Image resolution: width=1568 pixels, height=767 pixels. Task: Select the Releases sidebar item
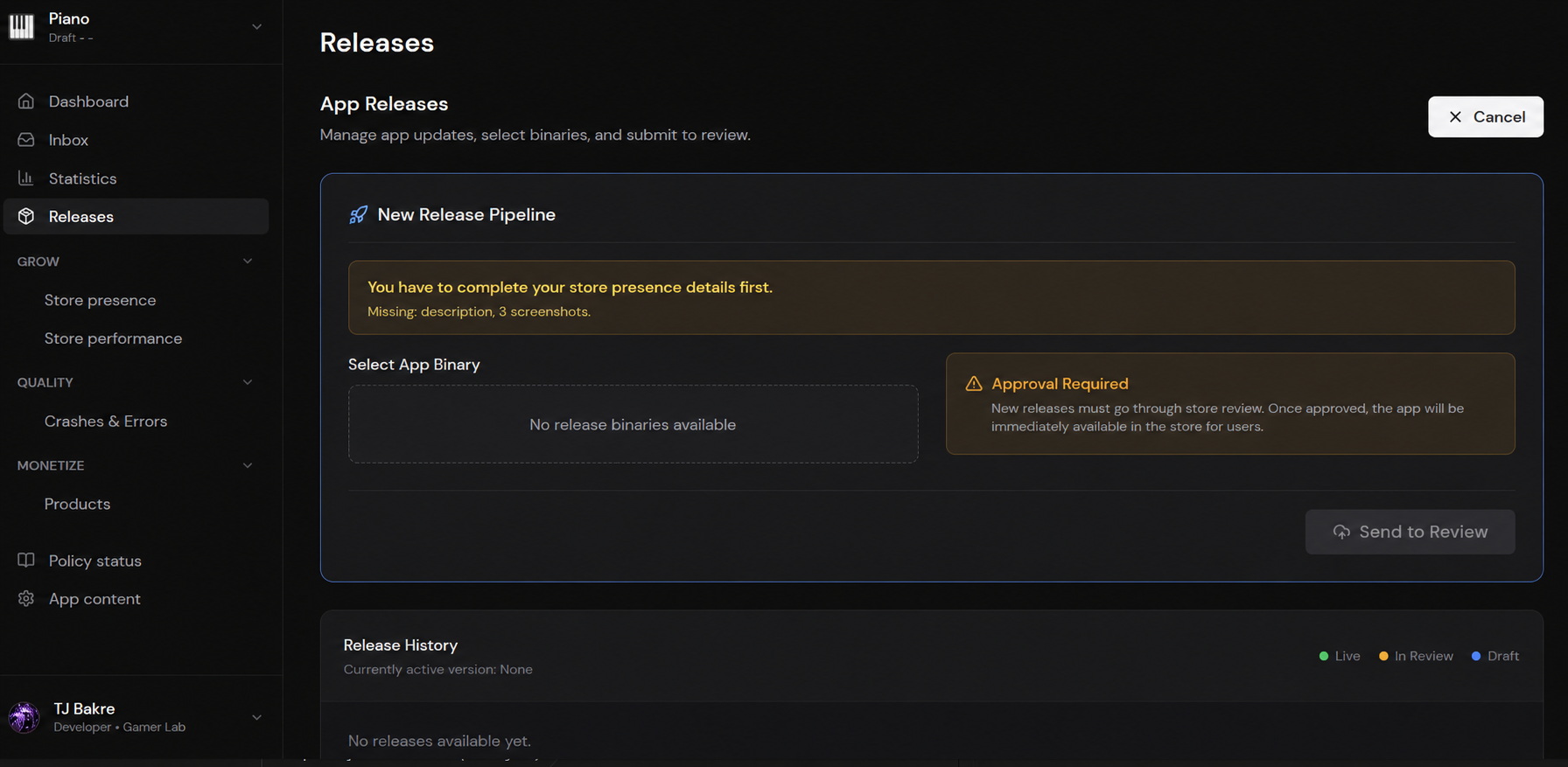pyautogui.click(x=136, y=216)
